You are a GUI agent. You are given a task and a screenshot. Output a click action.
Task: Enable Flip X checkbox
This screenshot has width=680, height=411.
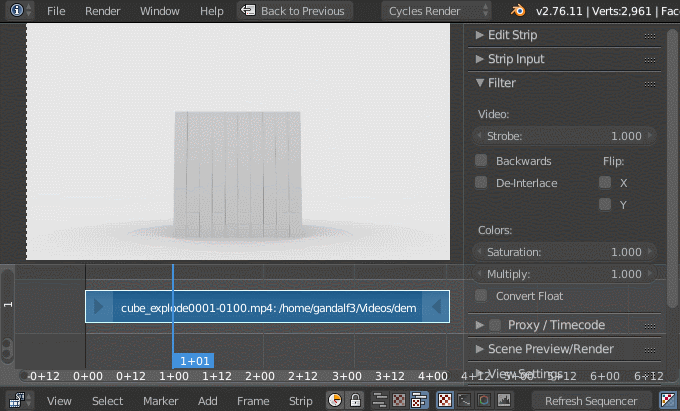605,183
